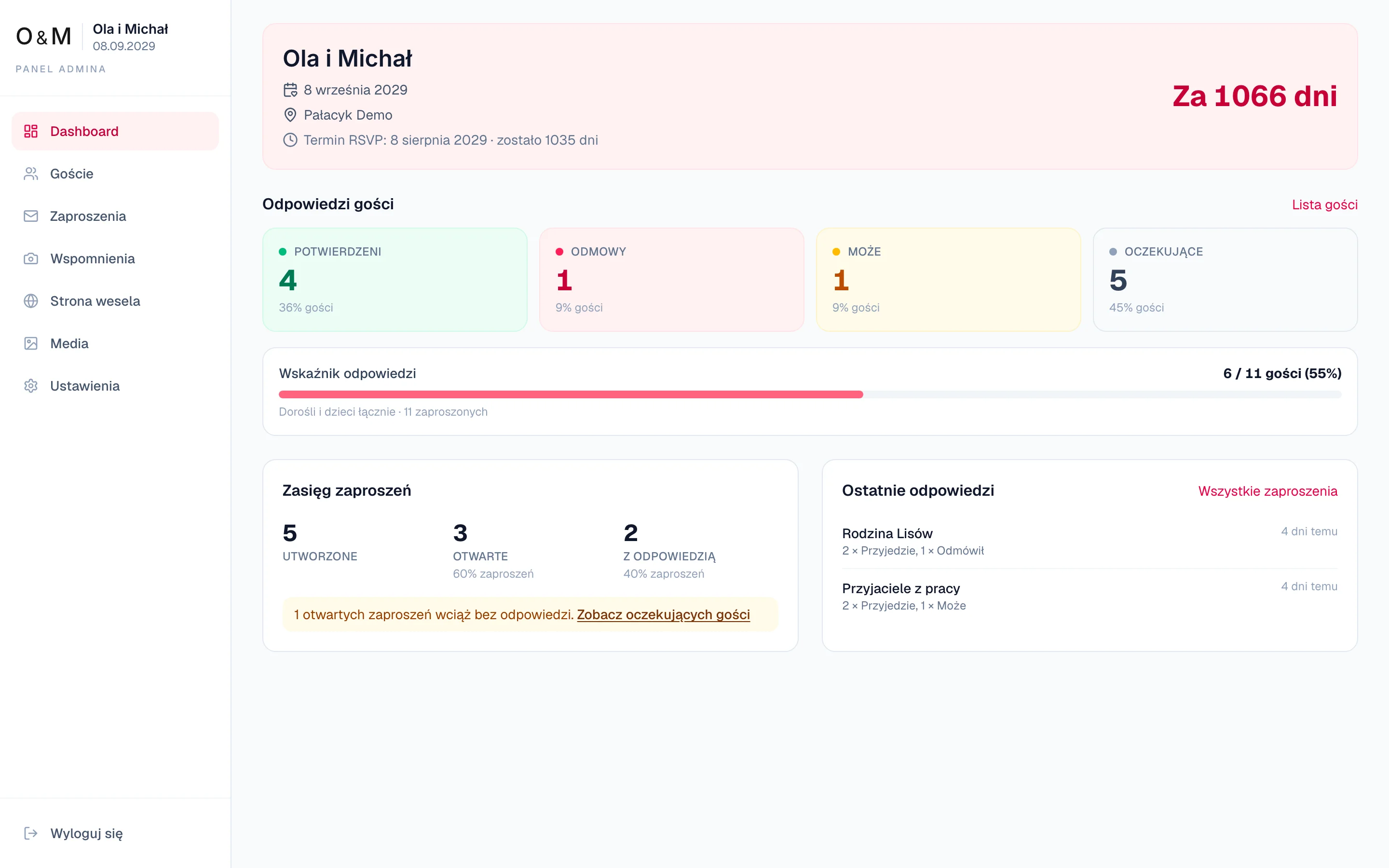This screenshot has height=868, width=1389.
Task: Open Ustawienia settings
Action: 115,386
